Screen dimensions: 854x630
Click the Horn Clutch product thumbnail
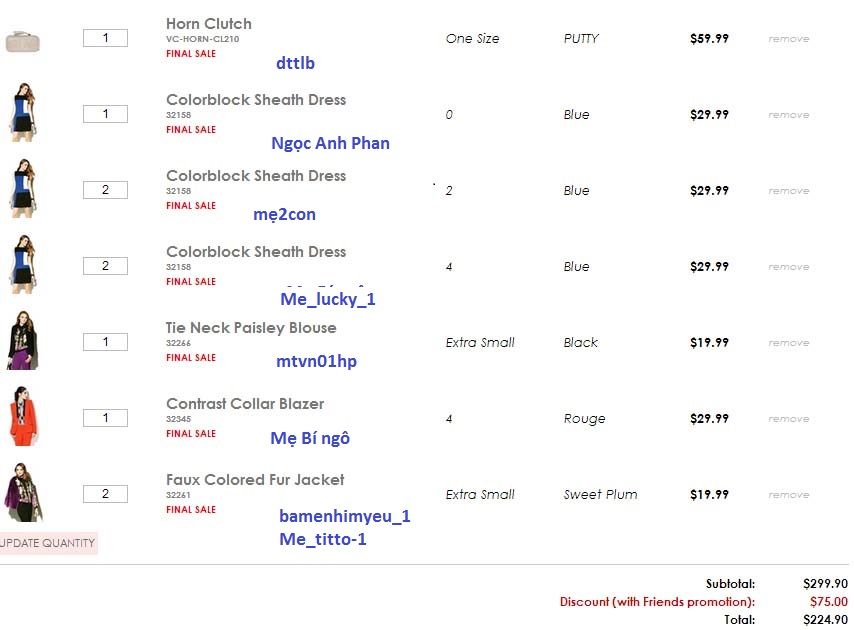21,41
